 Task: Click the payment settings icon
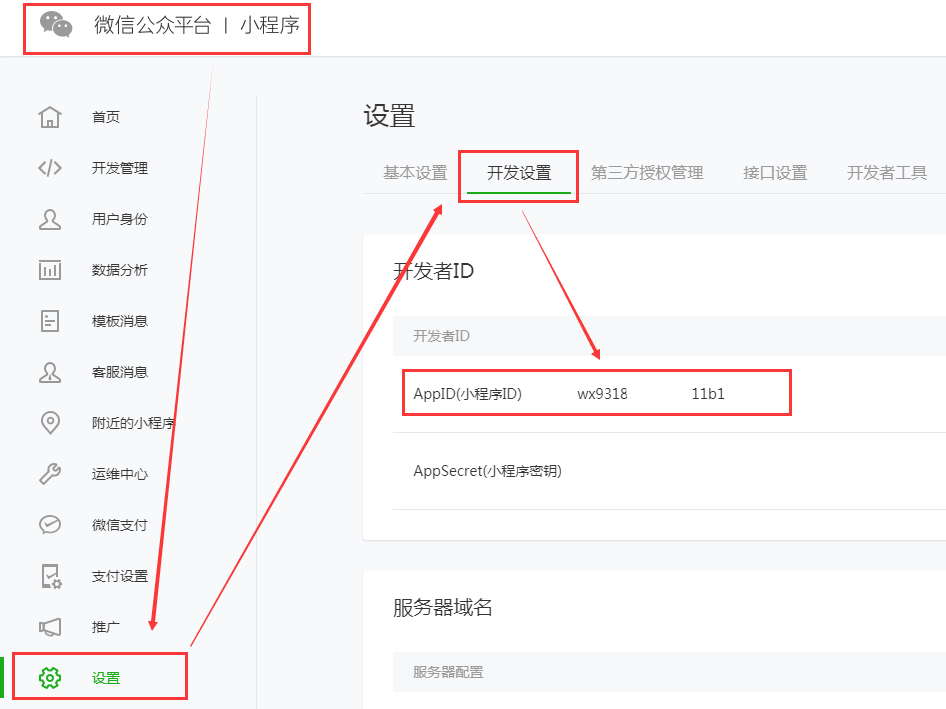coord(50,576)
